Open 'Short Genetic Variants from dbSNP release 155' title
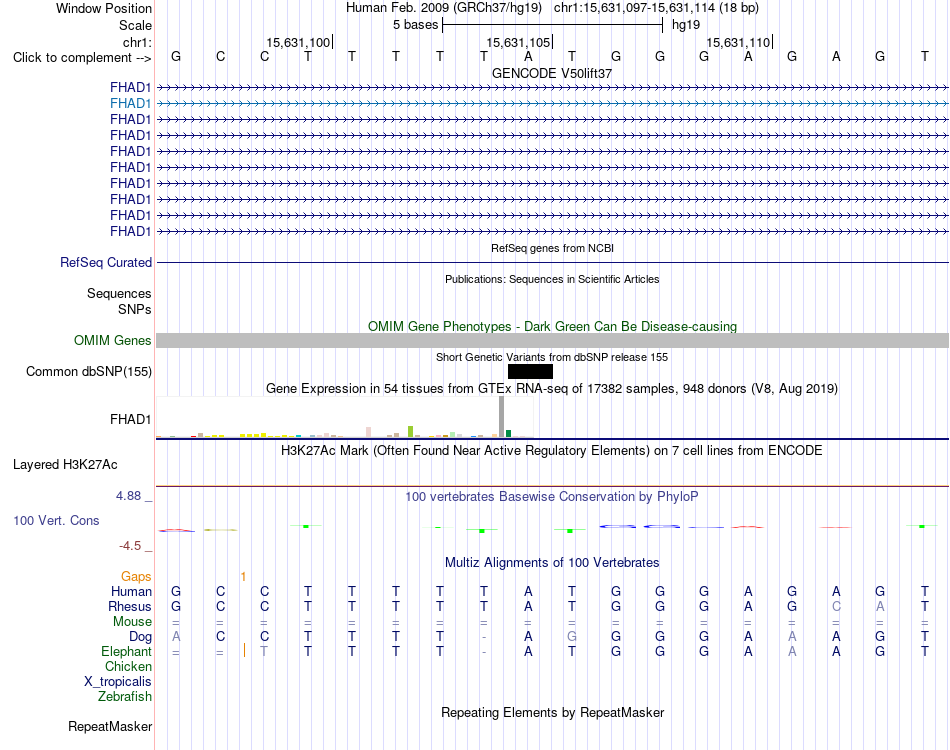The width and height of the screenshot is (950, 750). (552, 357)
